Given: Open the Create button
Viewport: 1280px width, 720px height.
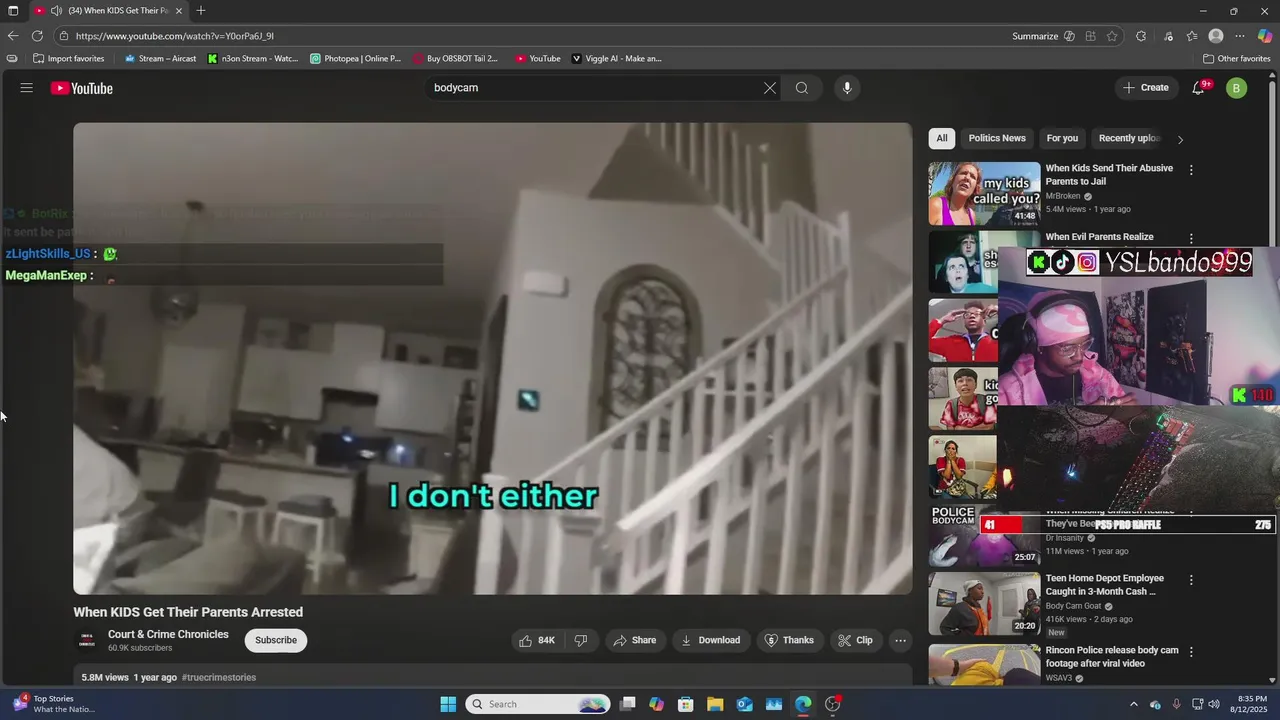Looking at the screenshot, I should (x=1146, y=88).
